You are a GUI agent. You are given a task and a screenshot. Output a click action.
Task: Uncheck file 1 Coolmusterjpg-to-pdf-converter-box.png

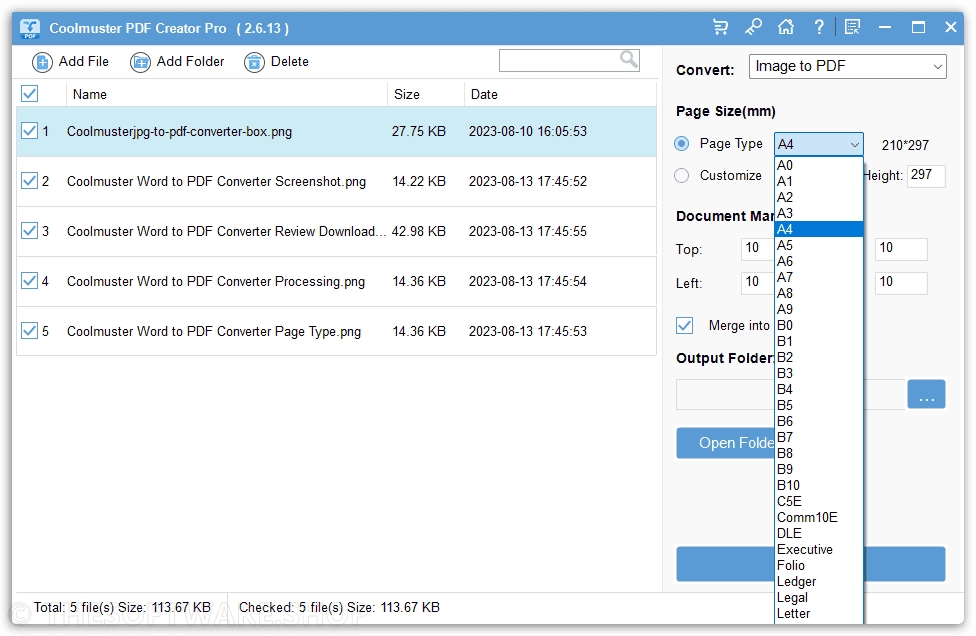[29, 131]
